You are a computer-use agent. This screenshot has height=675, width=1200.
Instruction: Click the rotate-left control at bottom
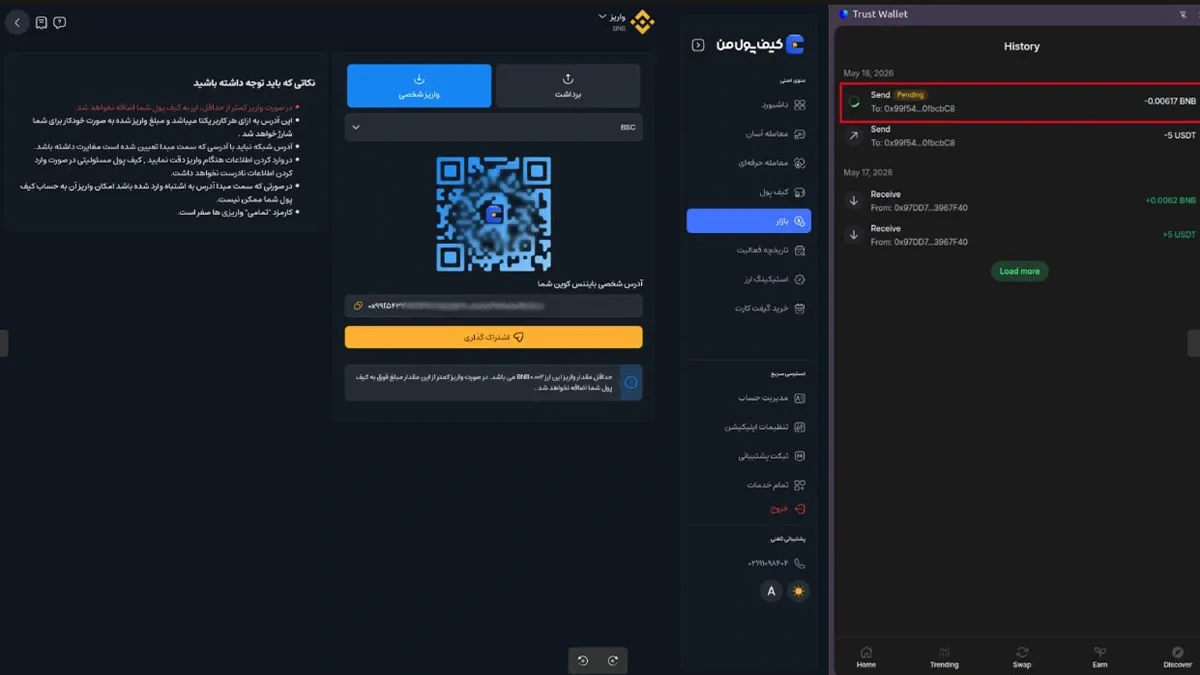[x=583, y=660]
